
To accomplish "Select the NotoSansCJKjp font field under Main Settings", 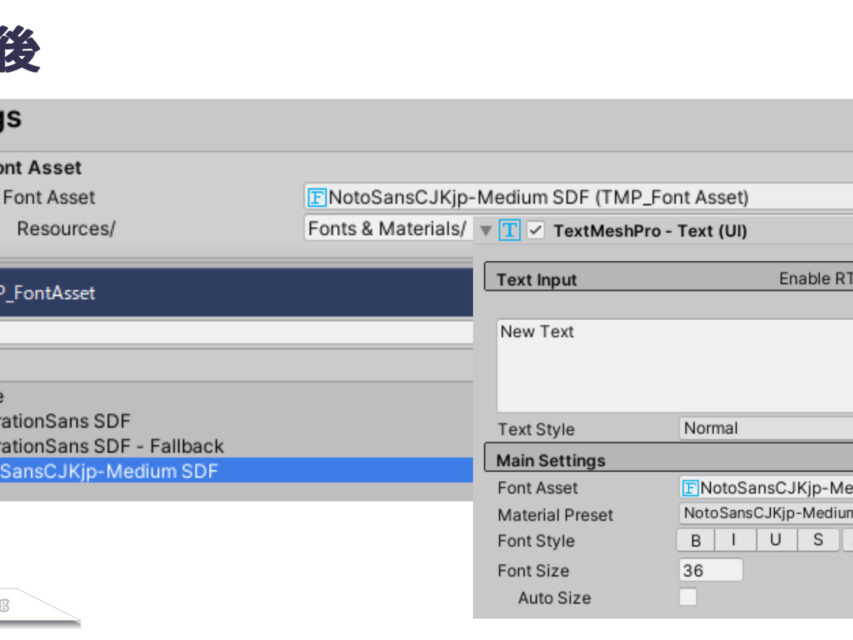I will click(766, 488).
